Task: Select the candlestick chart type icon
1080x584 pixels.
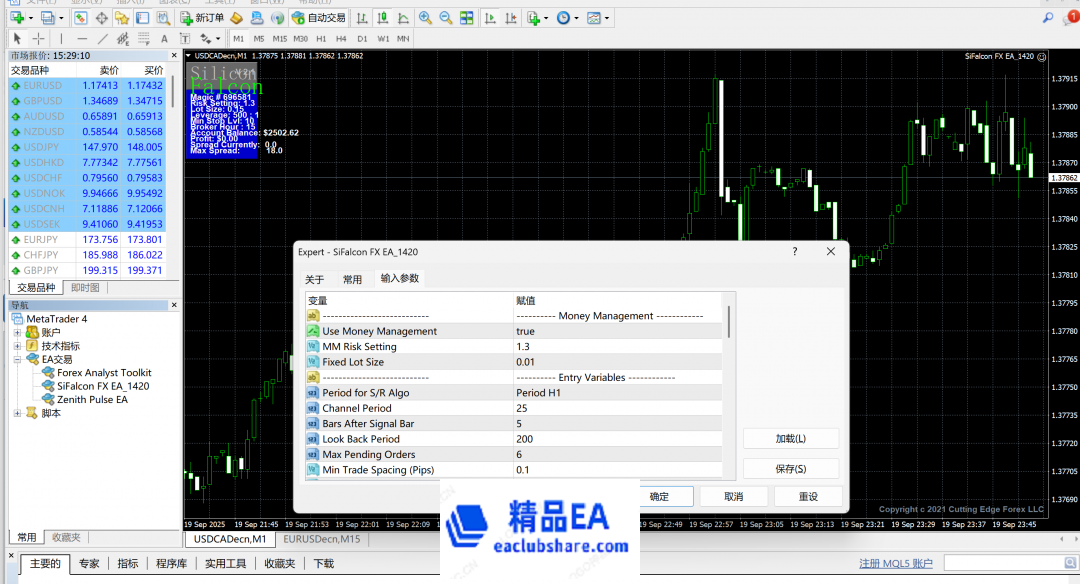Action: point(382,18)
